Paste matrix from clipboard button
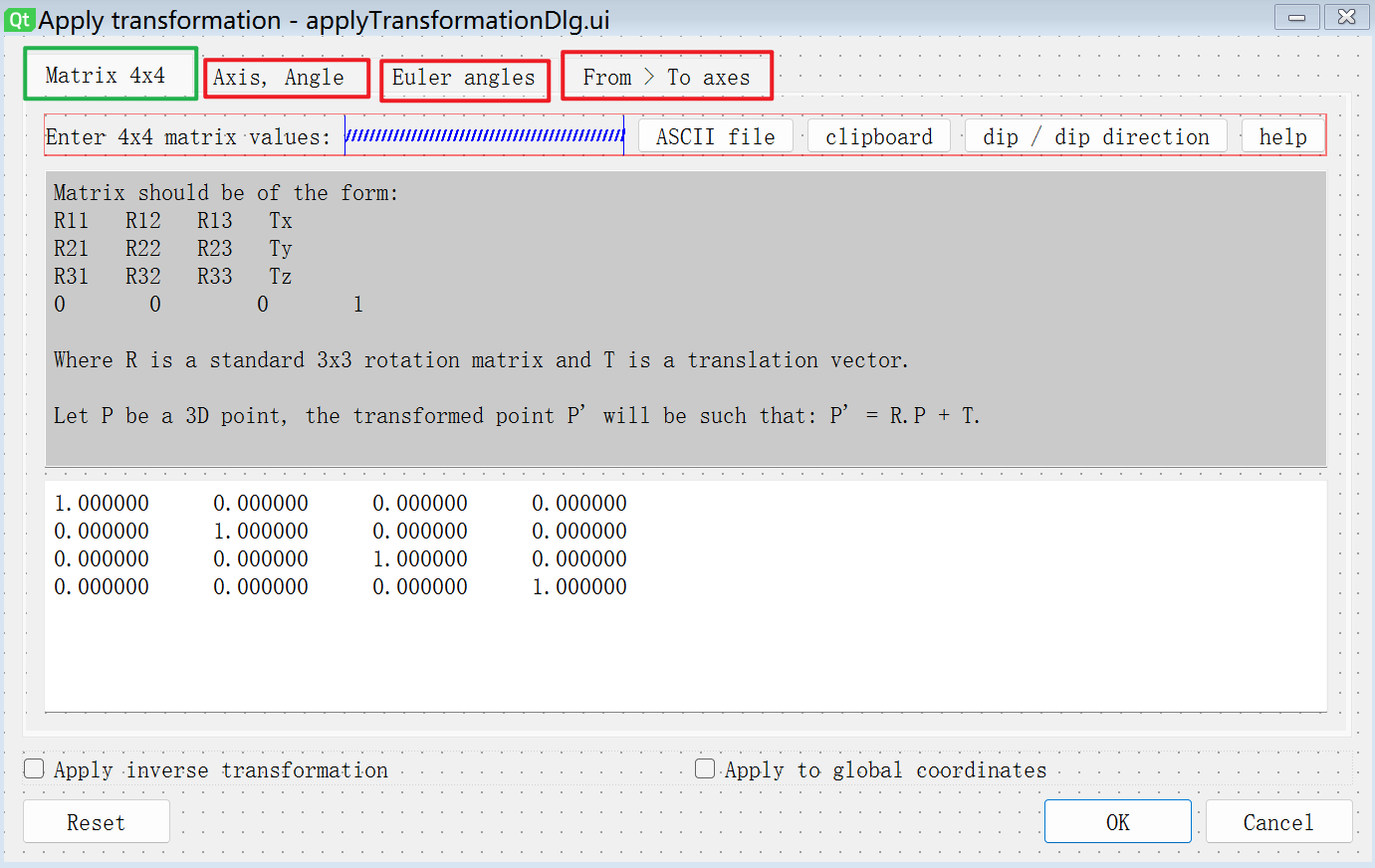This screenshot has width=1375, height=868. [x=879, y=136]
